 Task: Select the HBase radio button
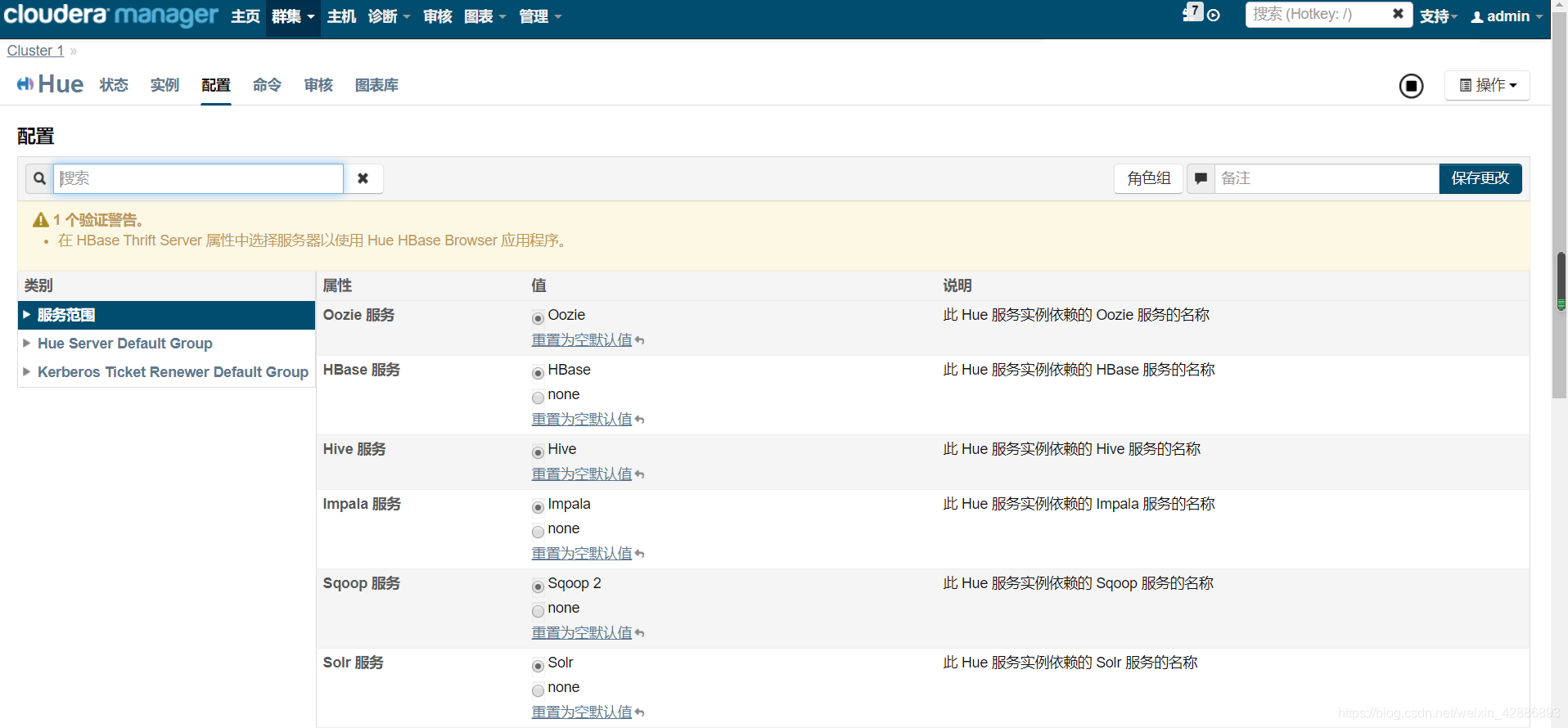(x=538, y=373)
